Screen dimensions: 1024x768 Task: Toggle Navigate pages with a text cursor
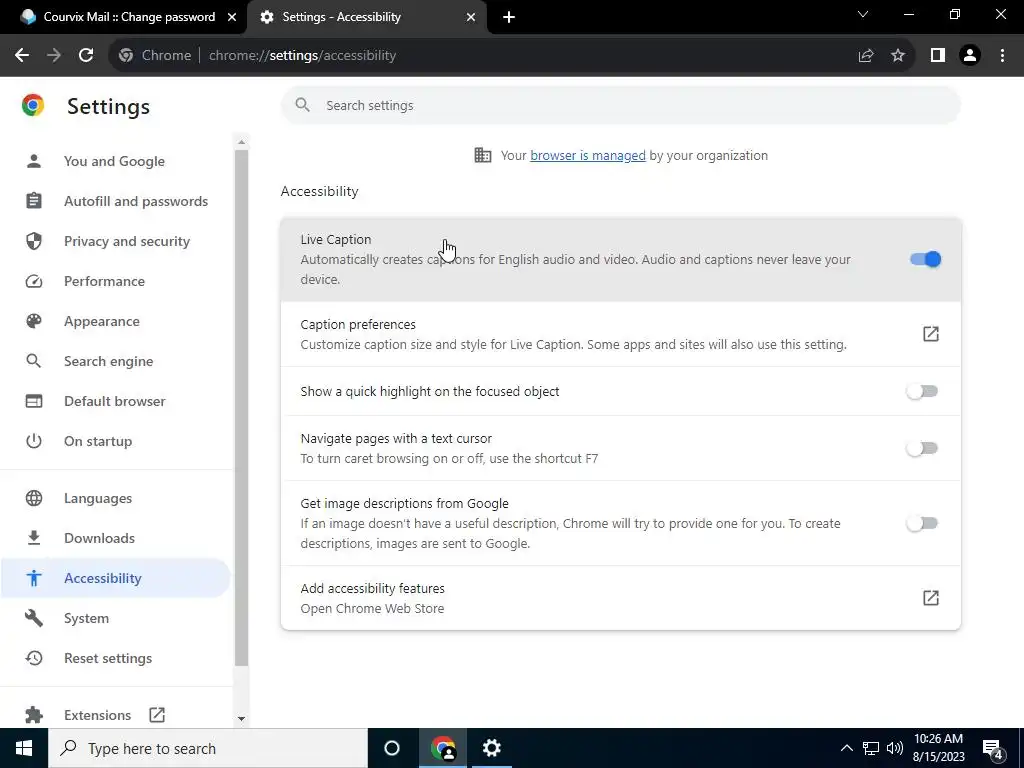click(x=922, y=448)
